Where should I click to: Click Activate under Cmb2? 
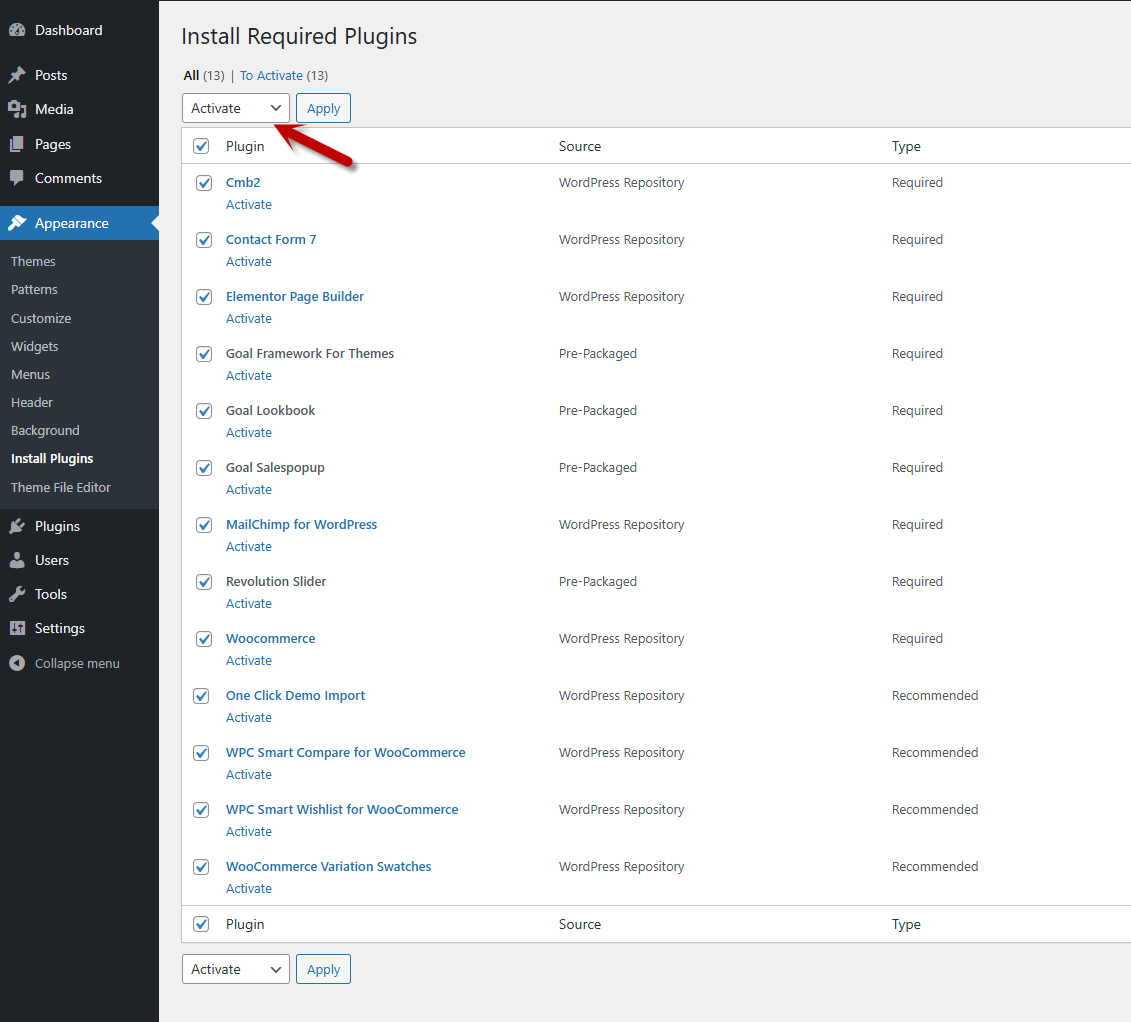point(249,205)
